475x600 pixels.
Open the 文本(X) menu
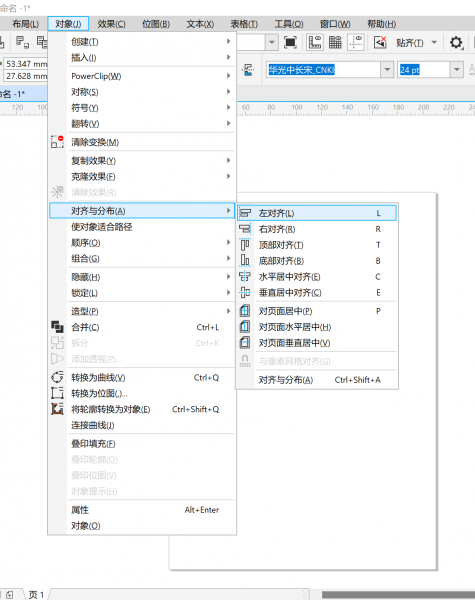[200, 24]
